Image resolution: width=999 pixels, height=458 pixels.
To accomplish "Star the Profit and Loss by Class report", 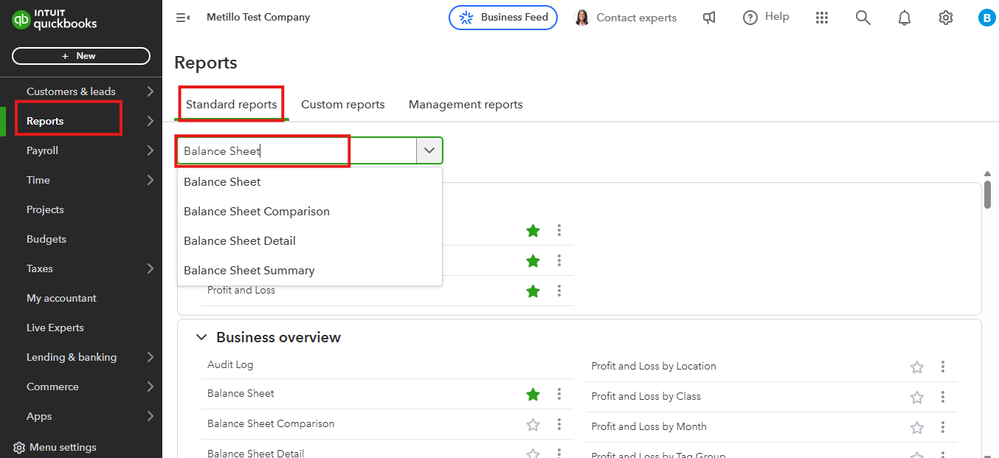I will [x=917, y=397].
